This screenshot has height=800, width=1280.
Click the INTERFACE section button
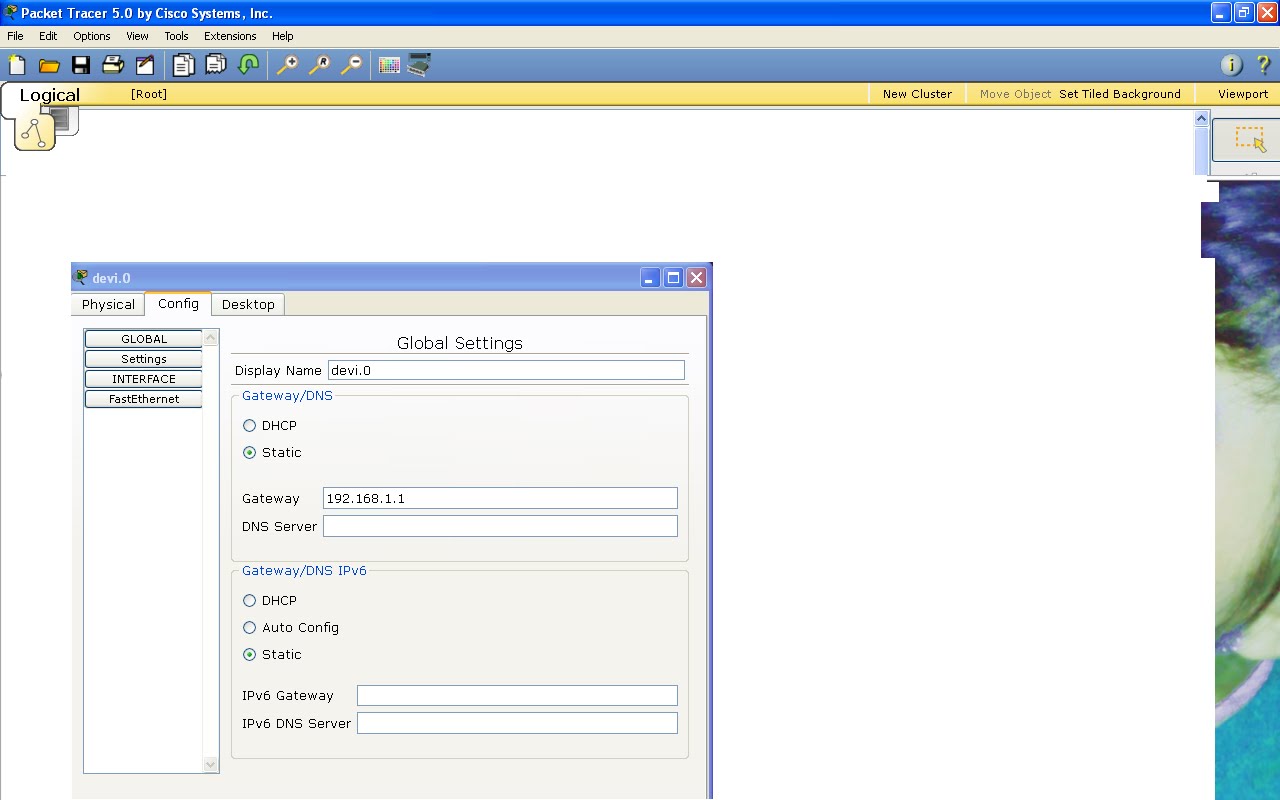pos(144,379)
